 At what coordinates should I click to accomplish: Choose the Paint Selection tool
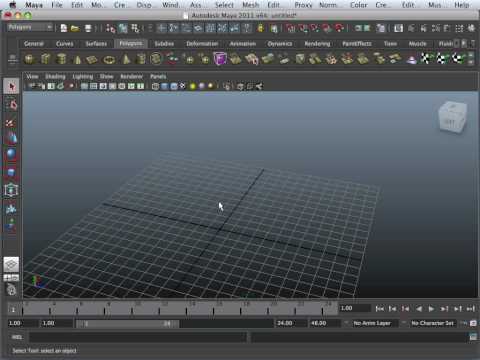pyautogui.click(x=11, y=122)
